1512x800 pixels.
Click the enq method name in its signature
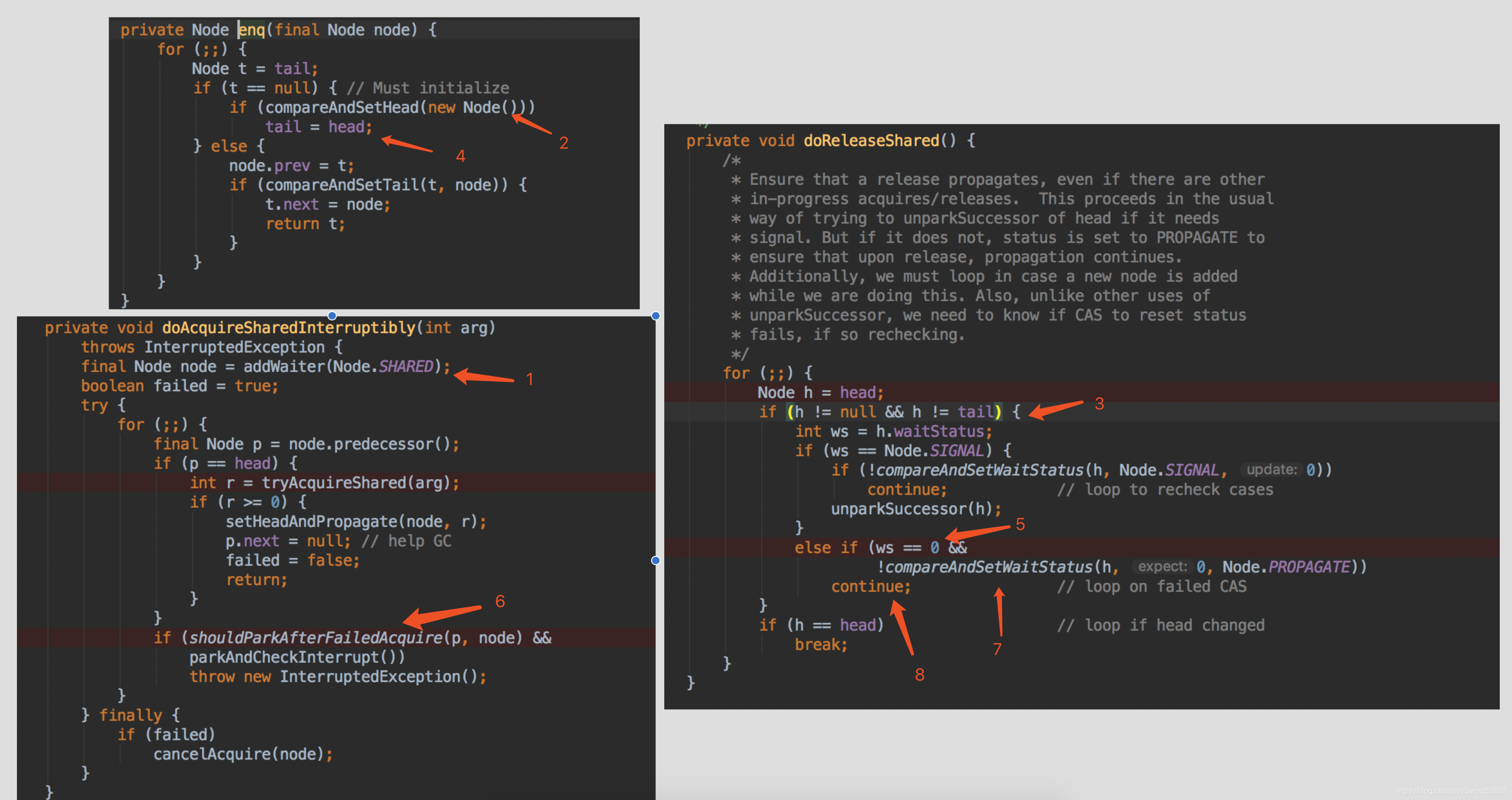[x=252, y=29]
